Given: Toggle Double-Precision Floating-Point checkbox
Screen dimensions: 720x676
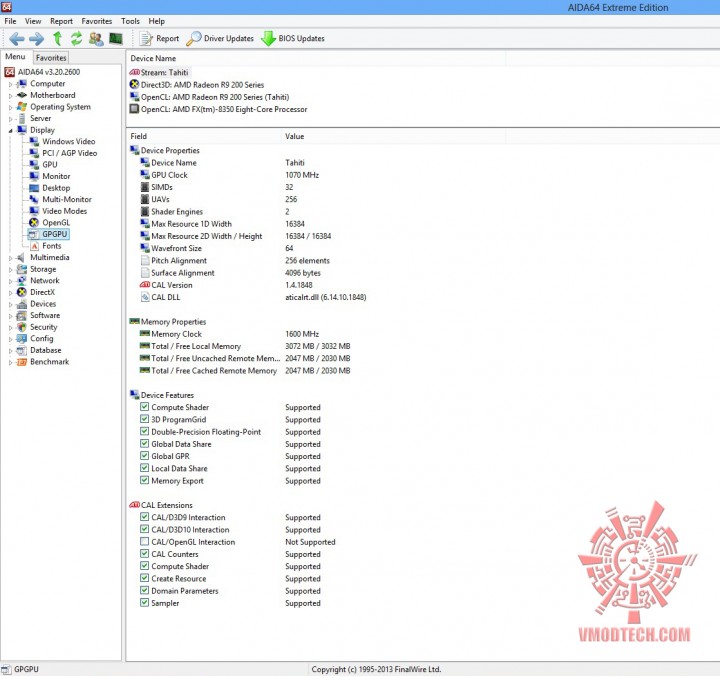Looking at the screenshot, I should 144,431.
